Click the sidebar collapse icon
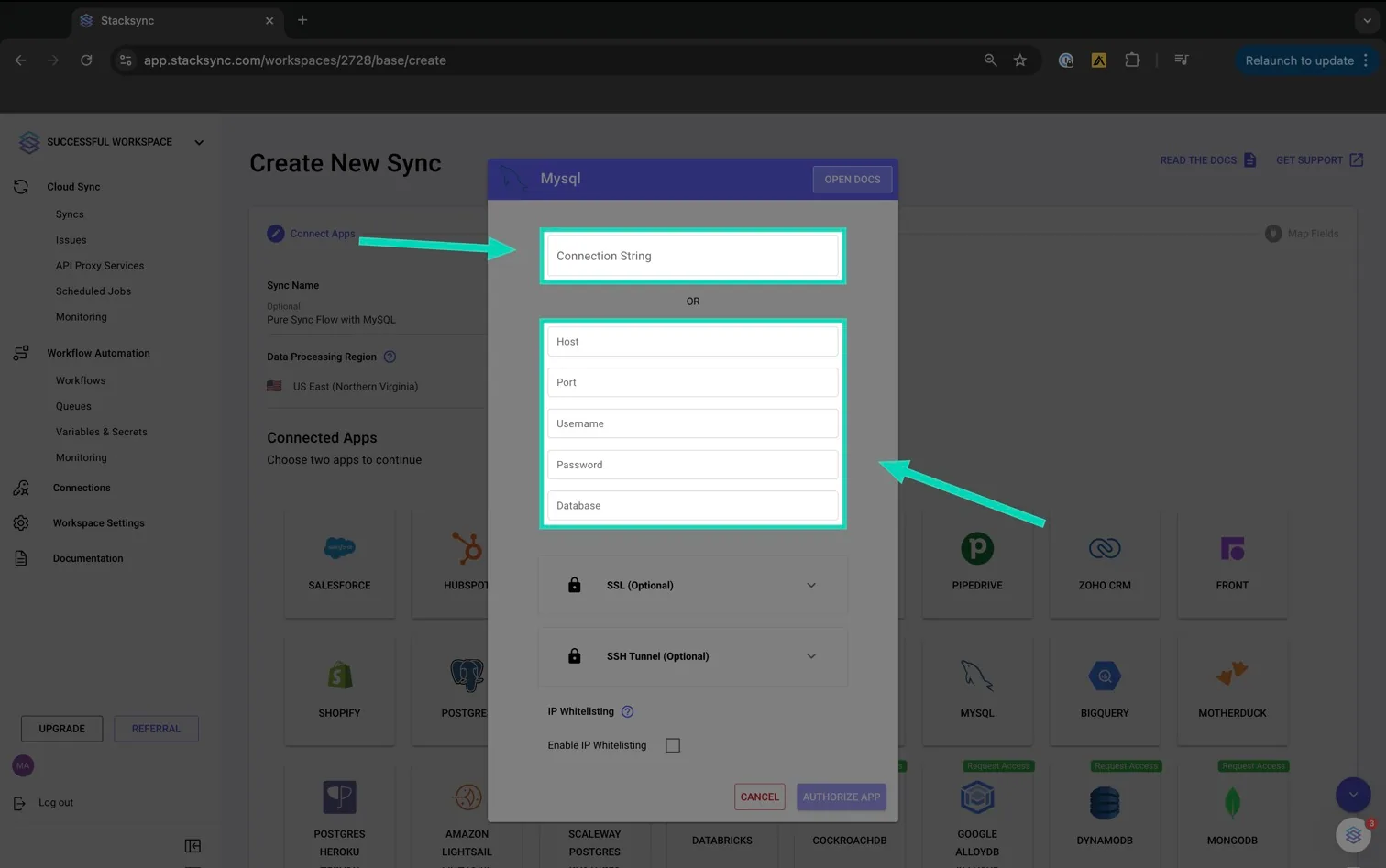Screen dimensions: 1386x868 coord(192,845)
